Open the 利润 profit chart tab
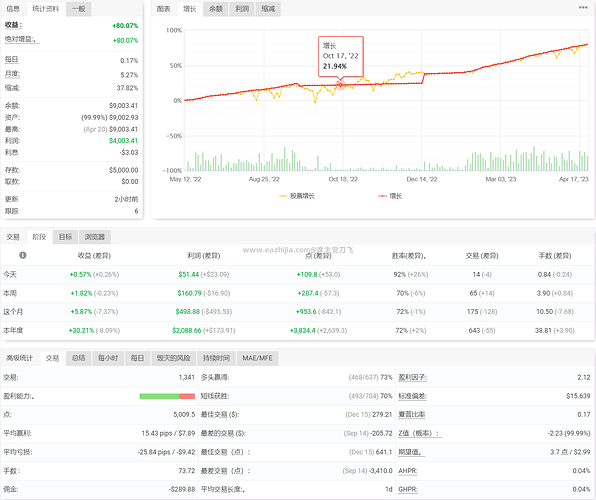This screenshot has height=500, width=596. coord(242,9)
